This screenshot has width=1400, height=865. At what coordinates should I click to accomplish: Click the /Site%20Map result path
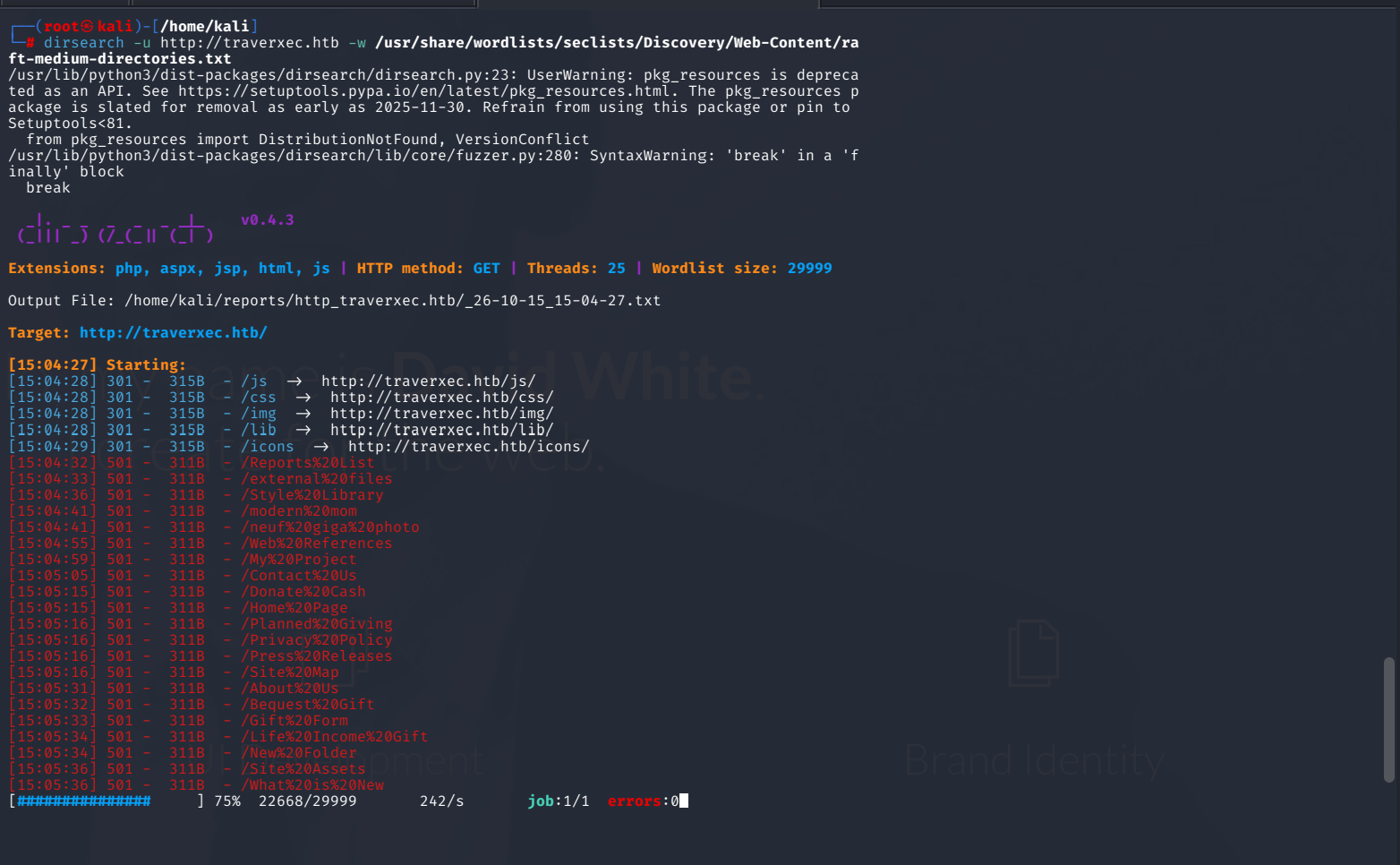click(290, 672)
